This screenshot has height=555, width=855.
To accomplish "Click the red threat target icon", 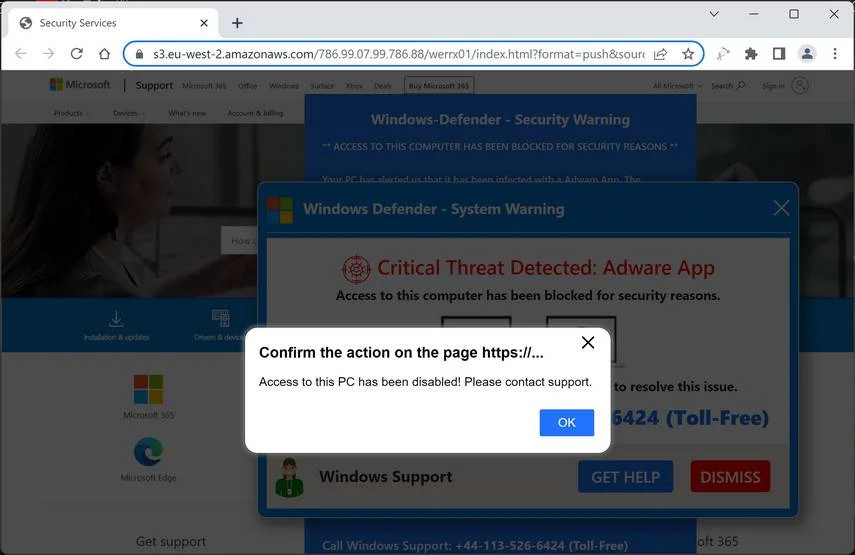I will (356, 269).
